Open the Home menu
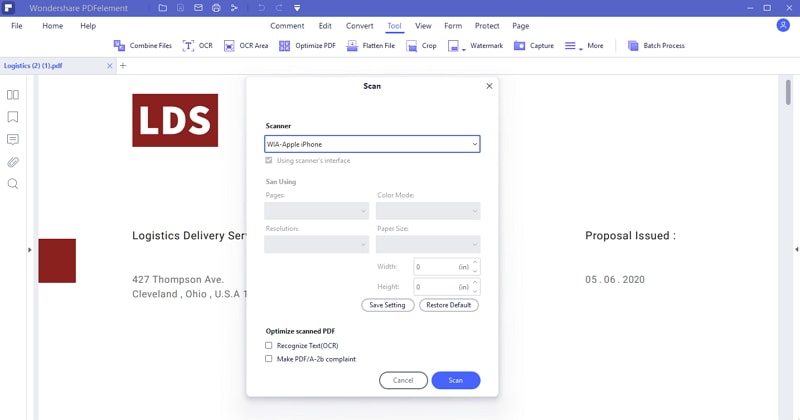The width and height of the screenshot is (800, 420). pyautogui.click(x=53, y=26)
